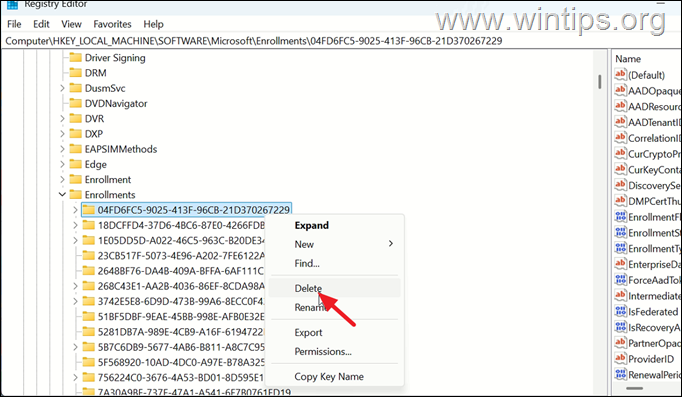Choose Export in the context menu
This screenshot has height=397, width=682.
334,333
